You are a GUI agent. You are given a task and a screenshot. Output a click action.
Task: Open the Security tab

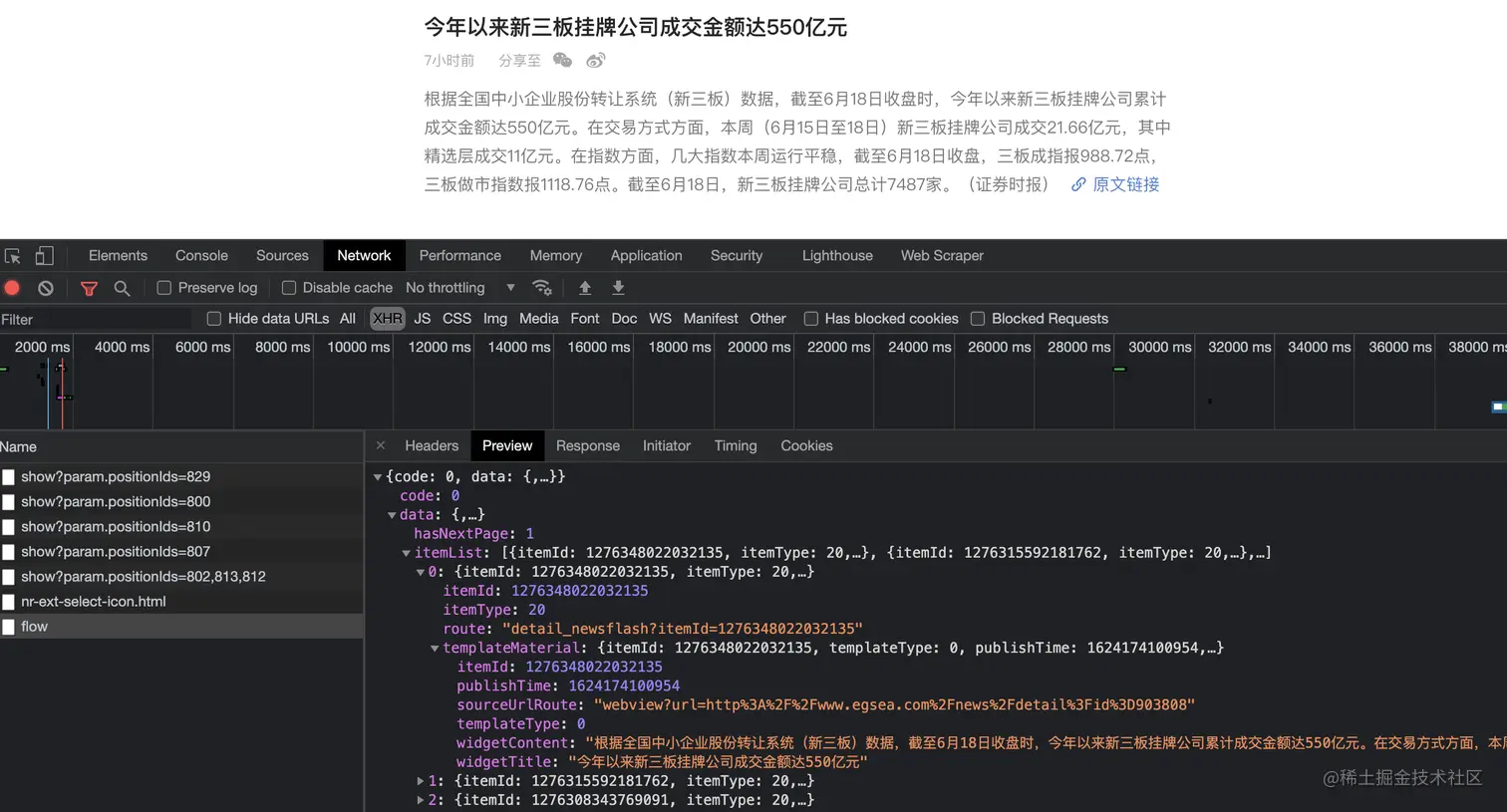coord(737,256)
